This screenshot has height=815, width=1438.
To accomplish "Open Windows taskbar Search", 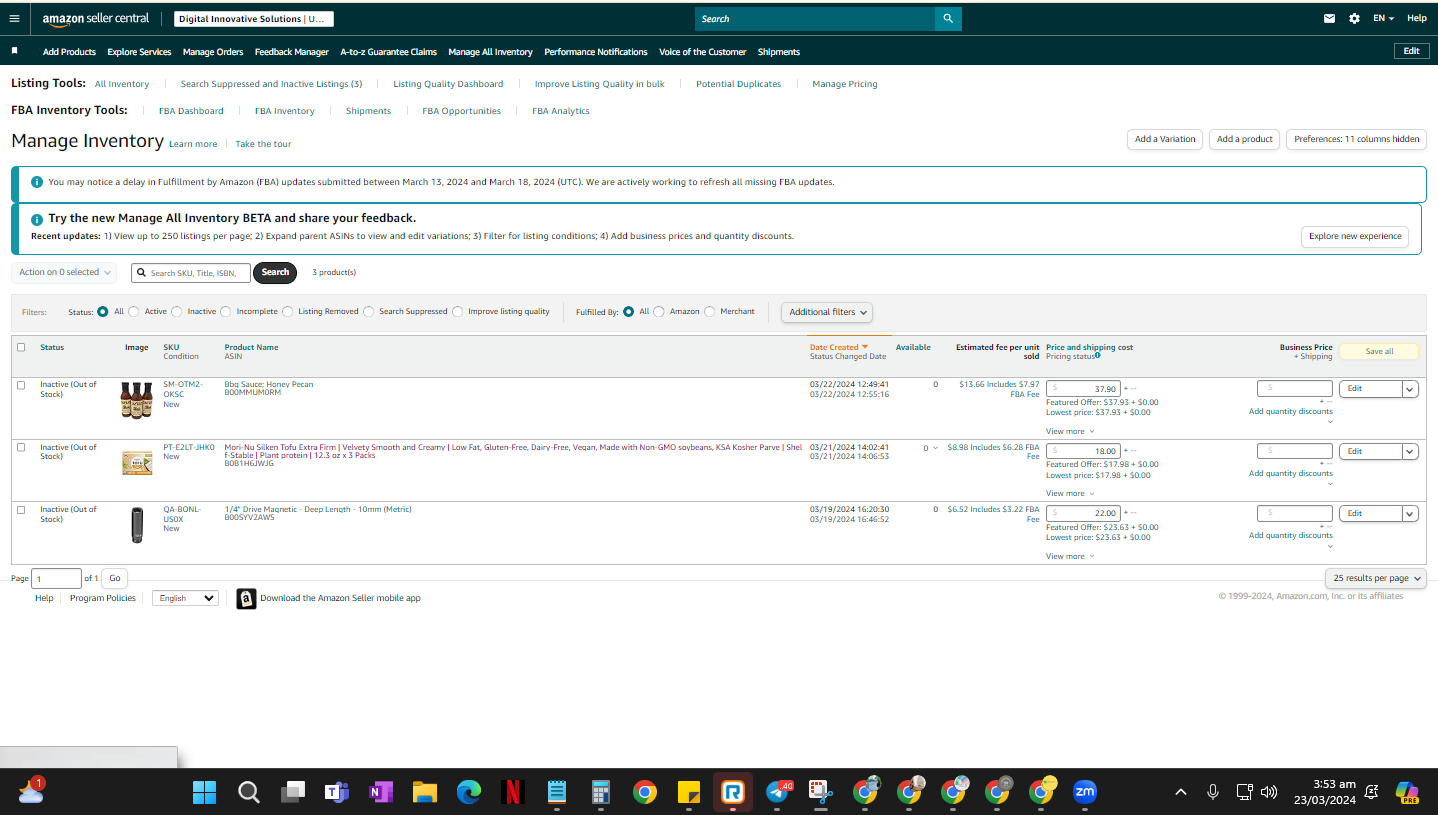I will click(249, 792).
